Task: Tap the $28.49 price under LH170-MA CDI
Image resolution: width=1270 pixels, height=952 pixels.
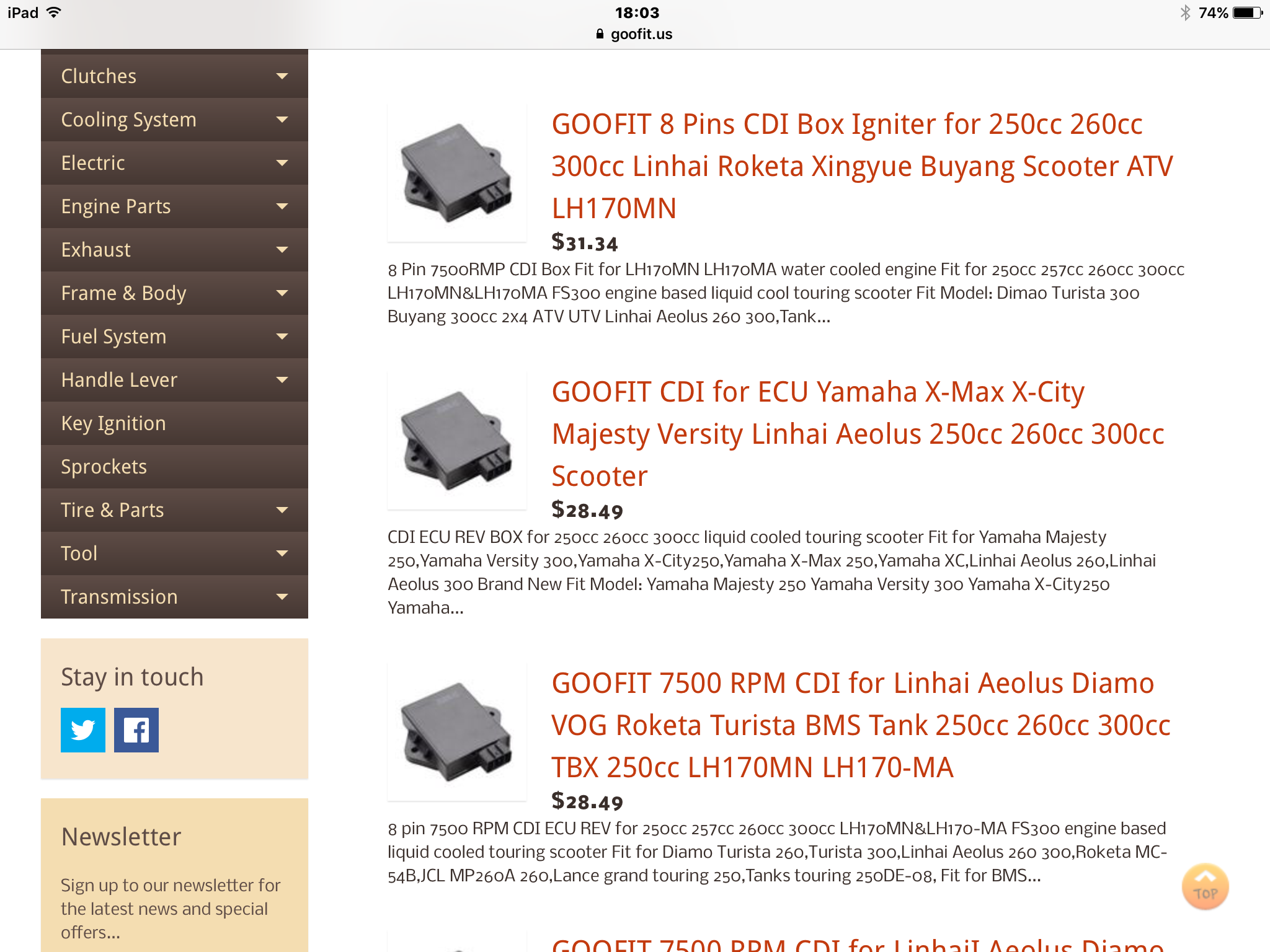Action: pyautogui.click(x=587, y=801)
